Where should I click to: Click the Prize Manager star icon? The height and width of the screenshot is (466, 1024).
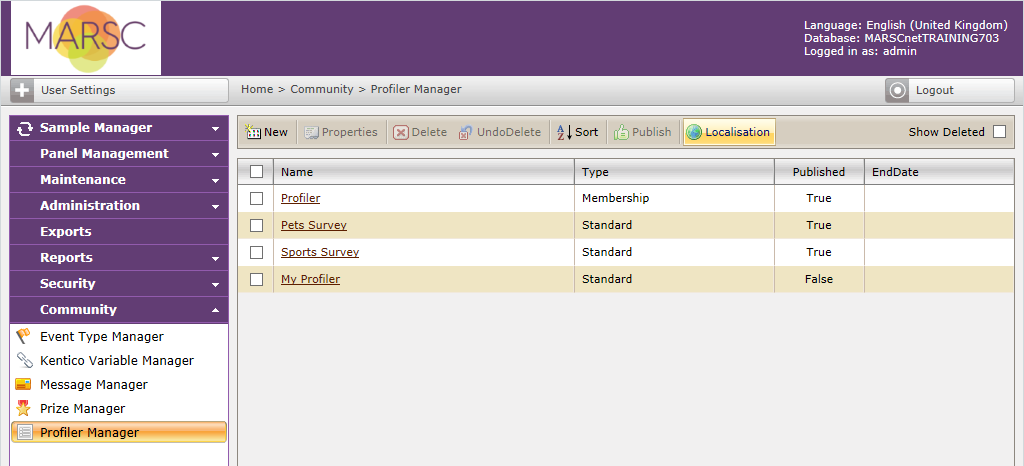click(x=24, y=409)
